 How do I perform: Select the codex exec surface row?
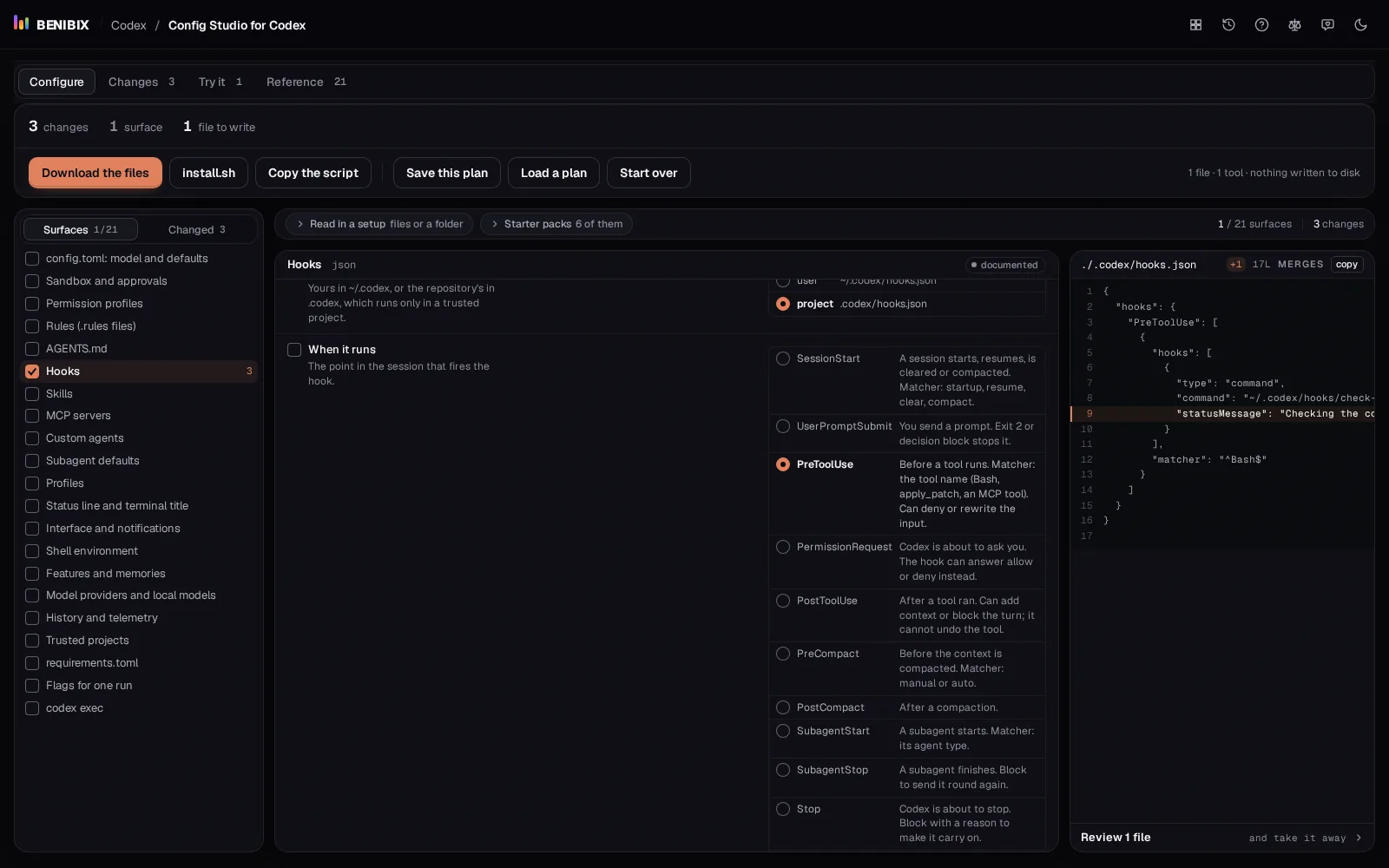point(139,708)
